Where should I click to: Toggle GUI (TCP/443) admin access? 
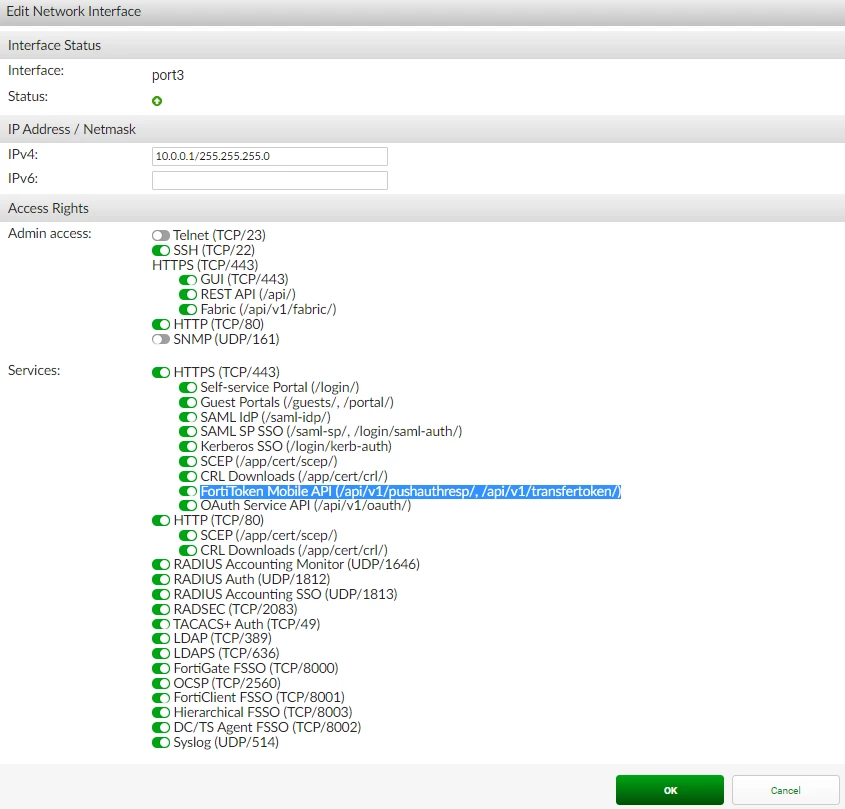pos(188,280)
